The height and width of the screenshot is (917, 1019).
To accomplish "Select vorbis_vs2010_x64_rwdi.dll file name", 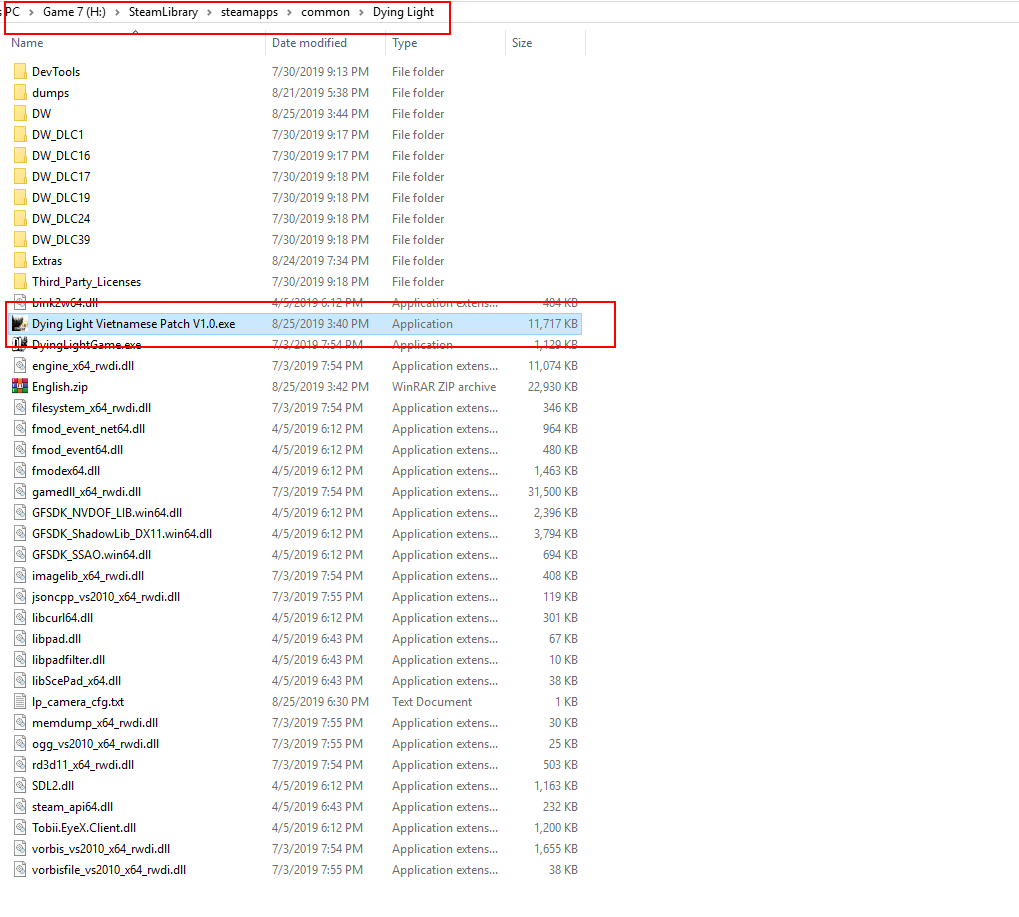I will tap(101, 849).
